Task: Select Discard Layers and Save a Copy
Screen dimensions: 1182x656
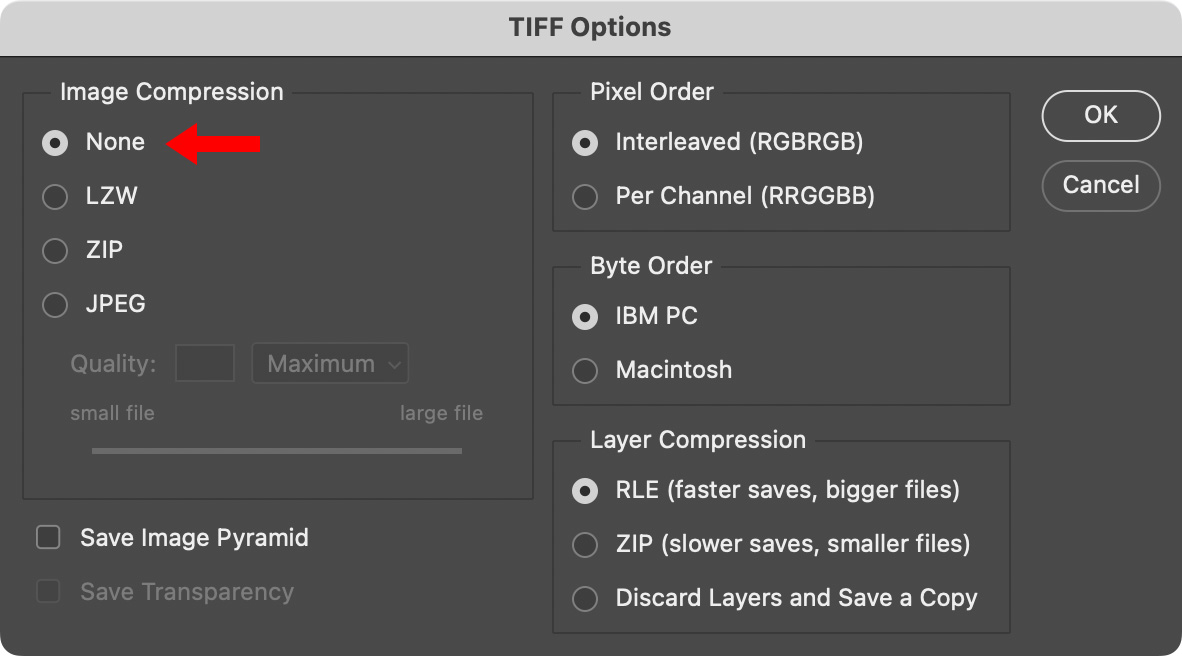Action: click(585, 599)
